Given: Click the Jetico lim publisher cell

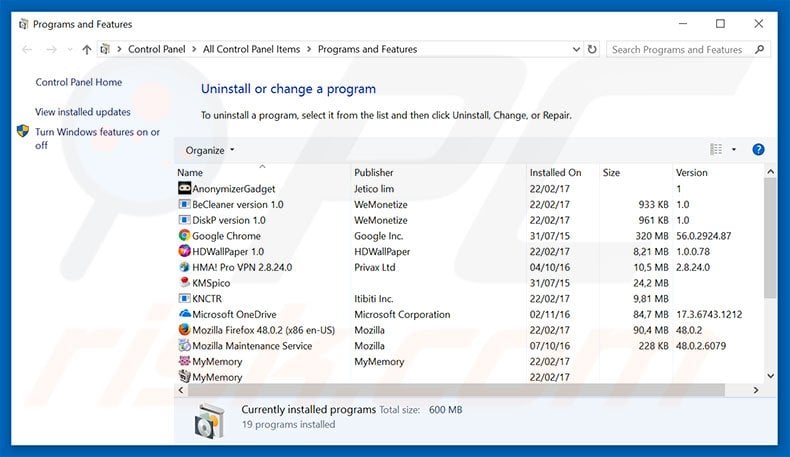Looking at the screenshot, I should (x=374, y=188).
